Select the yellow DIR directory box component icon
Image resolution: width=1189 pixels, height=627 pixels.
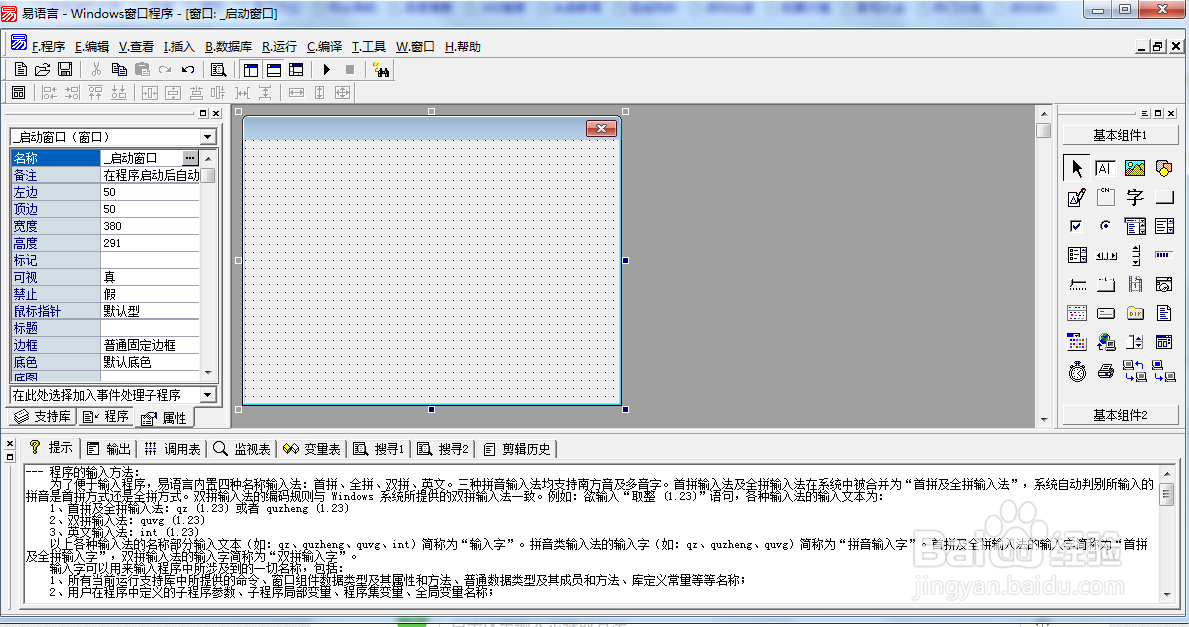point(1134,313)
